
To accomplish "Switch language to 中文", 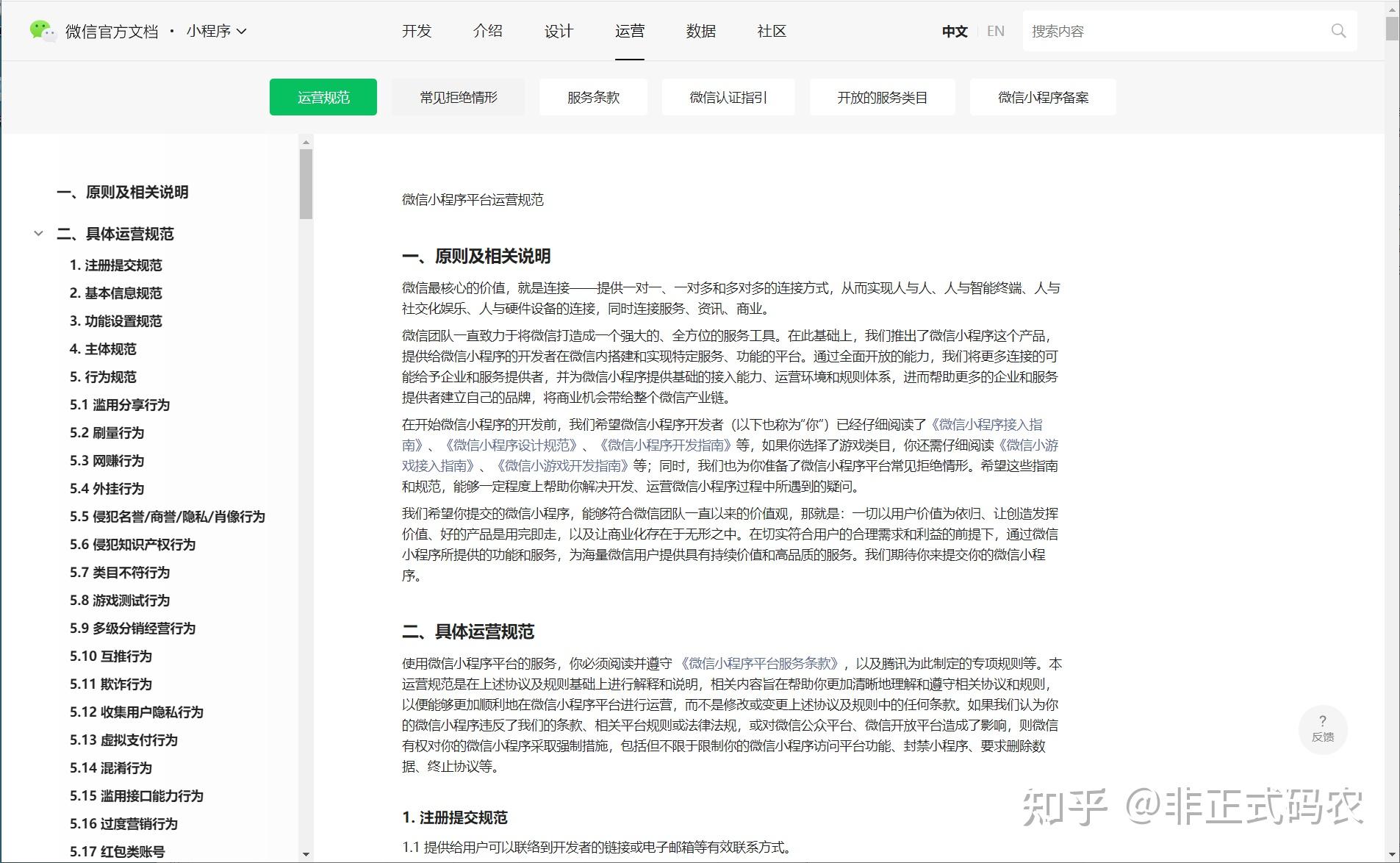I will [x=955, y=31].
